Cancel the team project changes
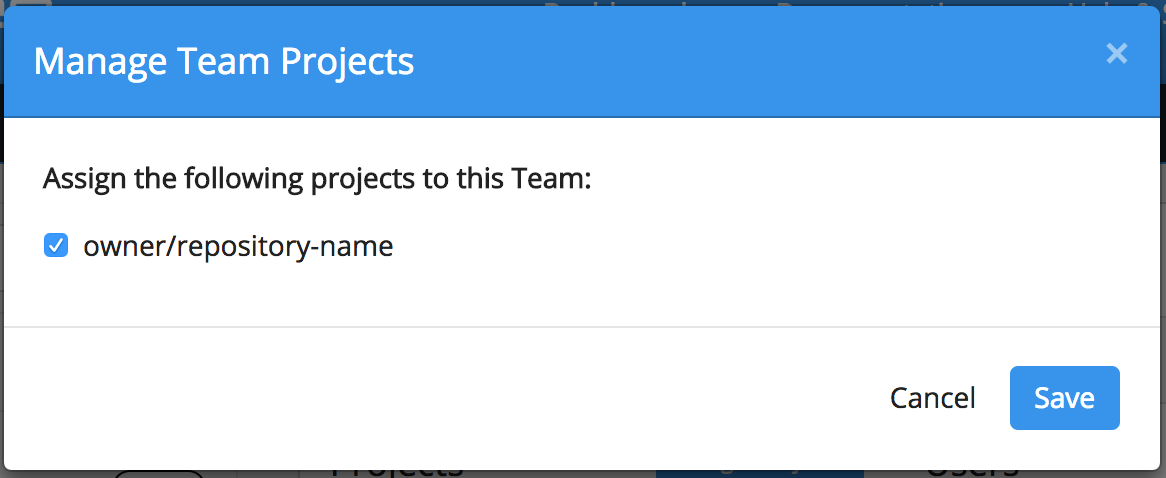Screen dimensions: 1166x478 click(932, 398)
